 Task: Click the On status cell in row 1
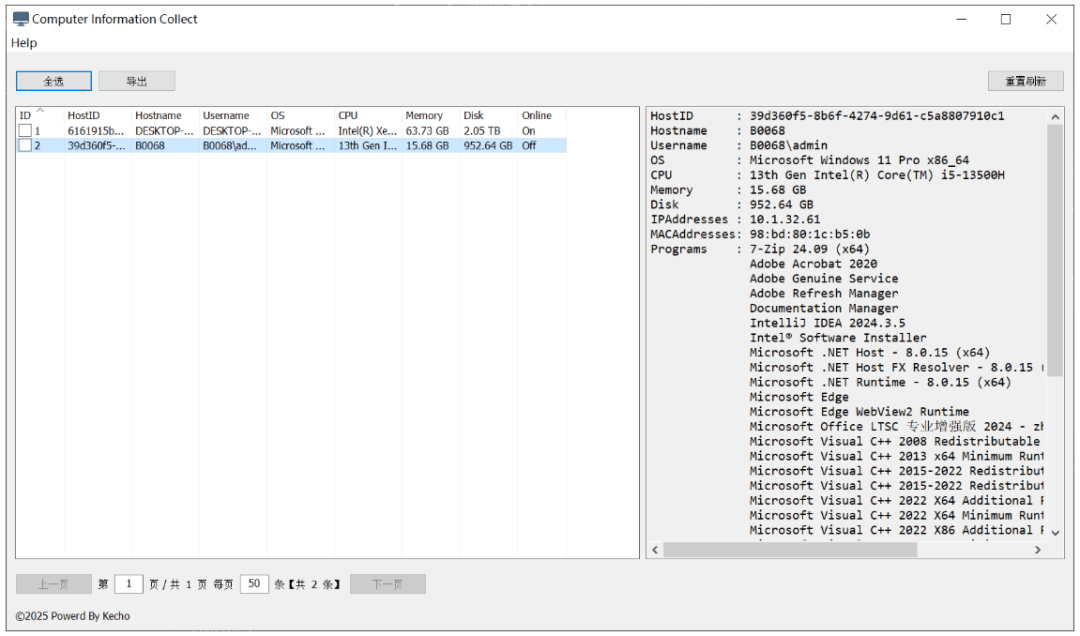coord(528,131)
